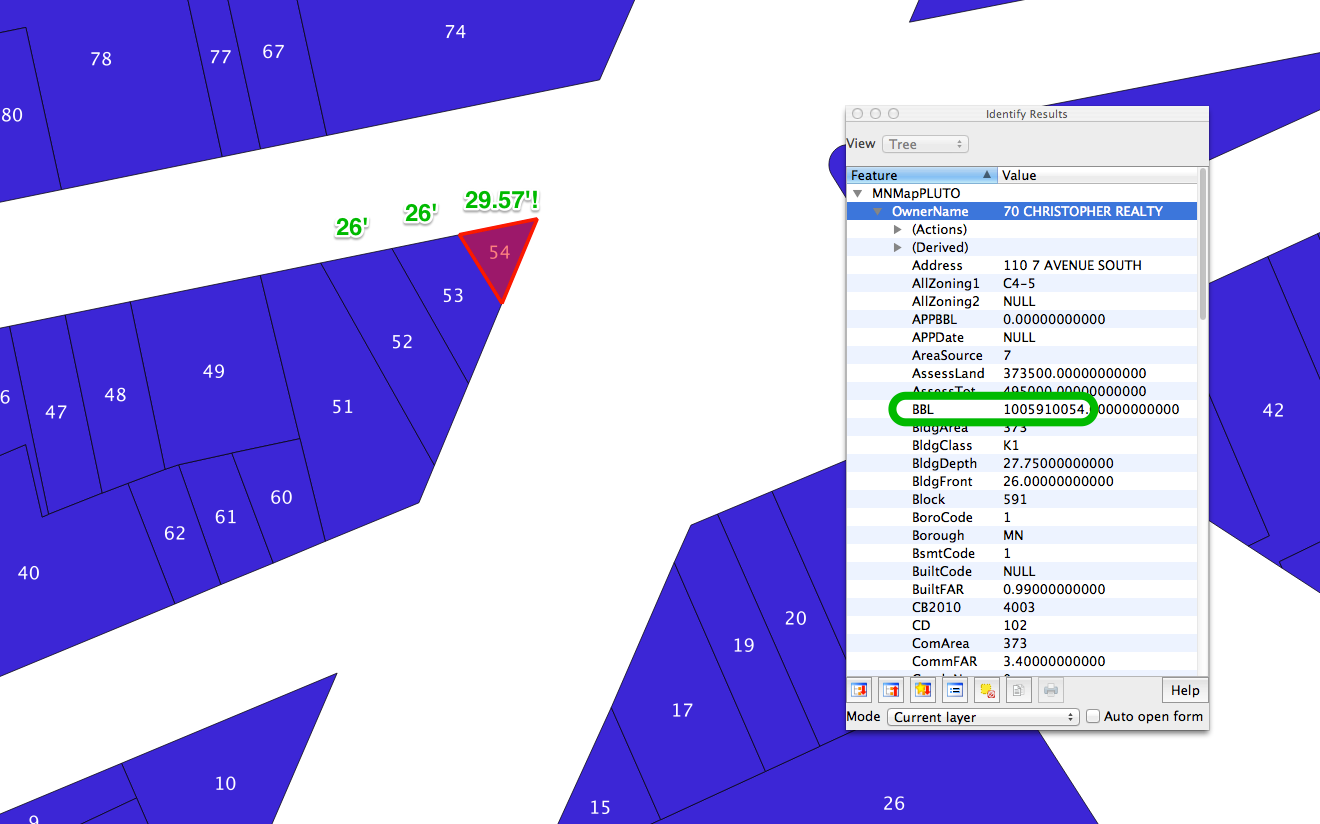The height and width of the screenshot is (824, 1320).
Task: Click map lot 61
Action: 226,517
